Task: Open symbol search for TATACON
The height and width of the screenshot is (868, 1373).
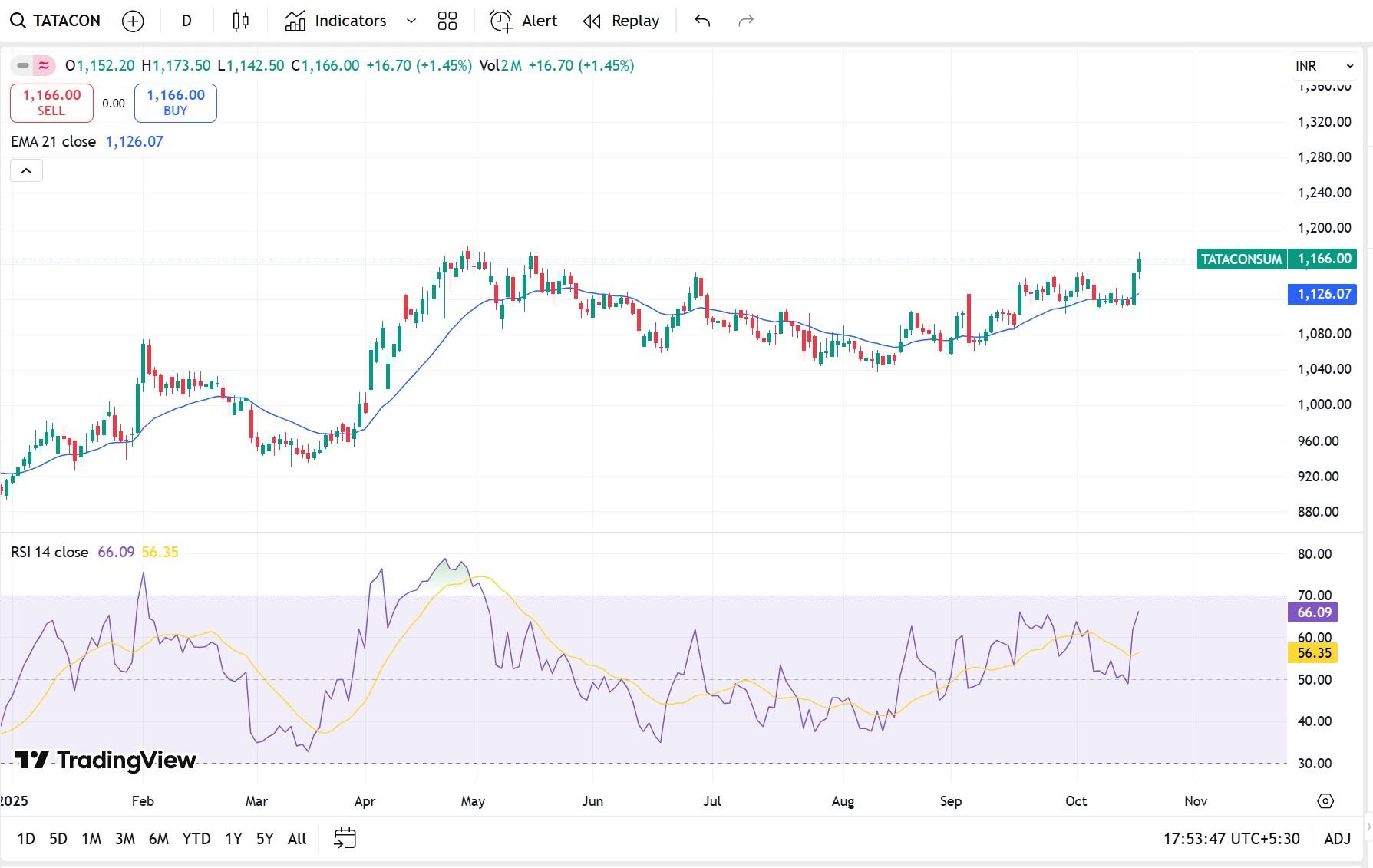Action: click(x=55, y=21)
